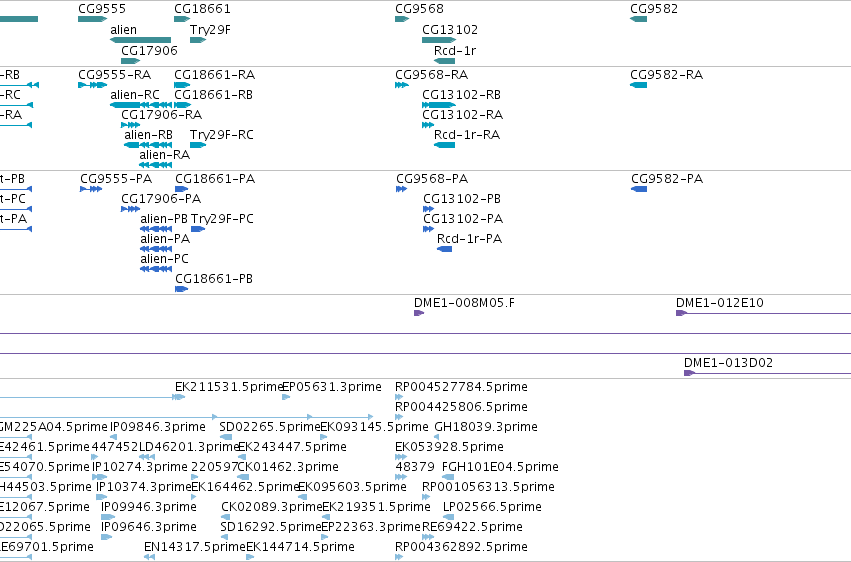Click the CG9582-RA transcript label
Screen dimensions: 851x562
tap(666, 74)
